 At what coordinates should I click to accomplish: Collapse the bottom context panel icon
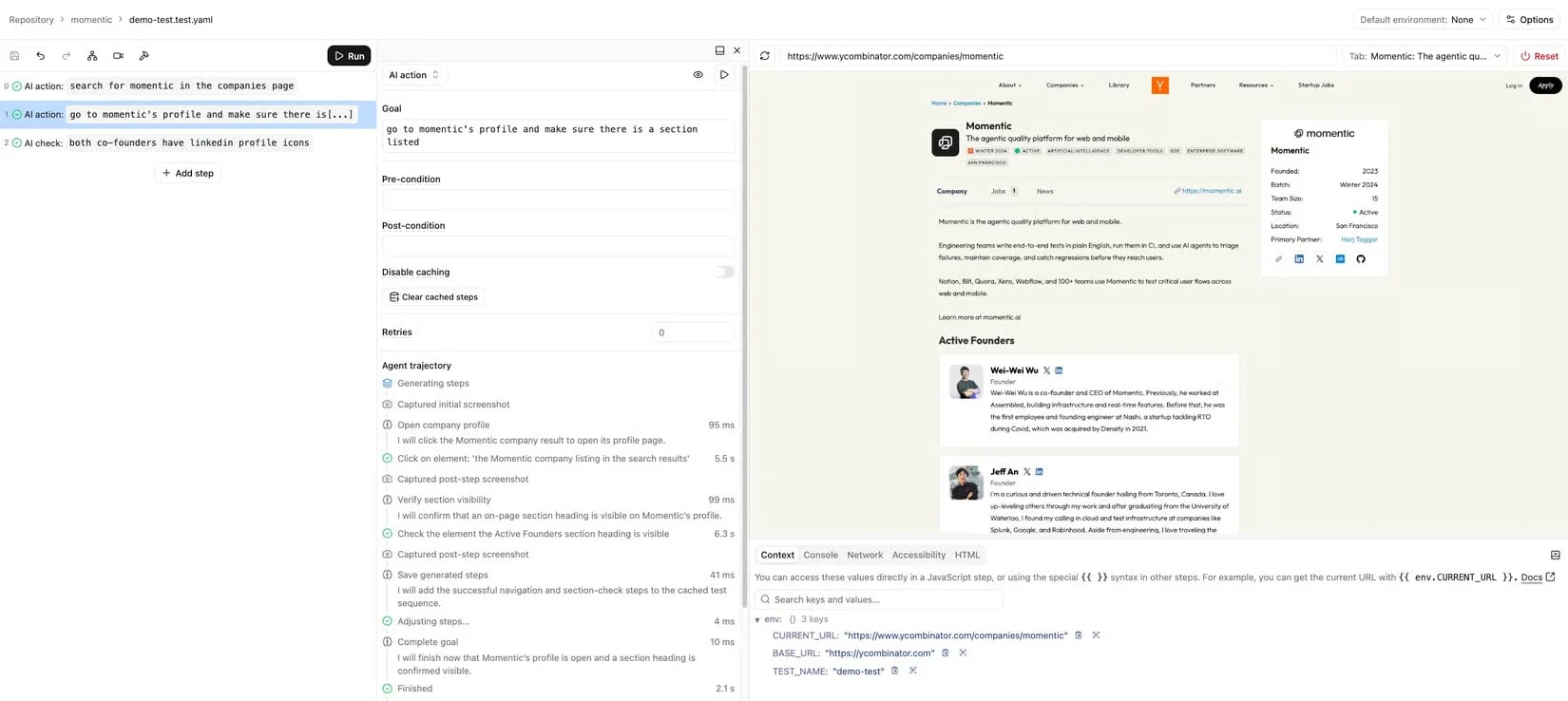[x=1556, y=556]
